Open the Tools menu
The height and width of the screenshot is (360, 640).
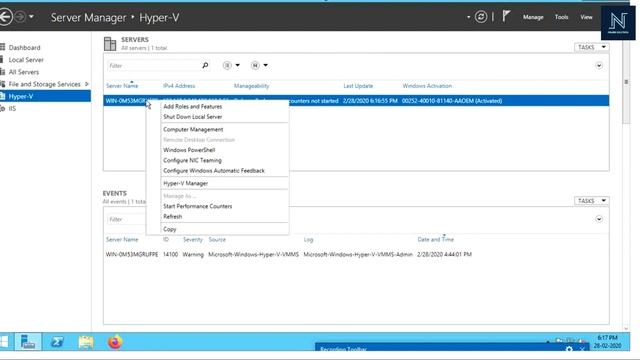[x=561, y=17]
